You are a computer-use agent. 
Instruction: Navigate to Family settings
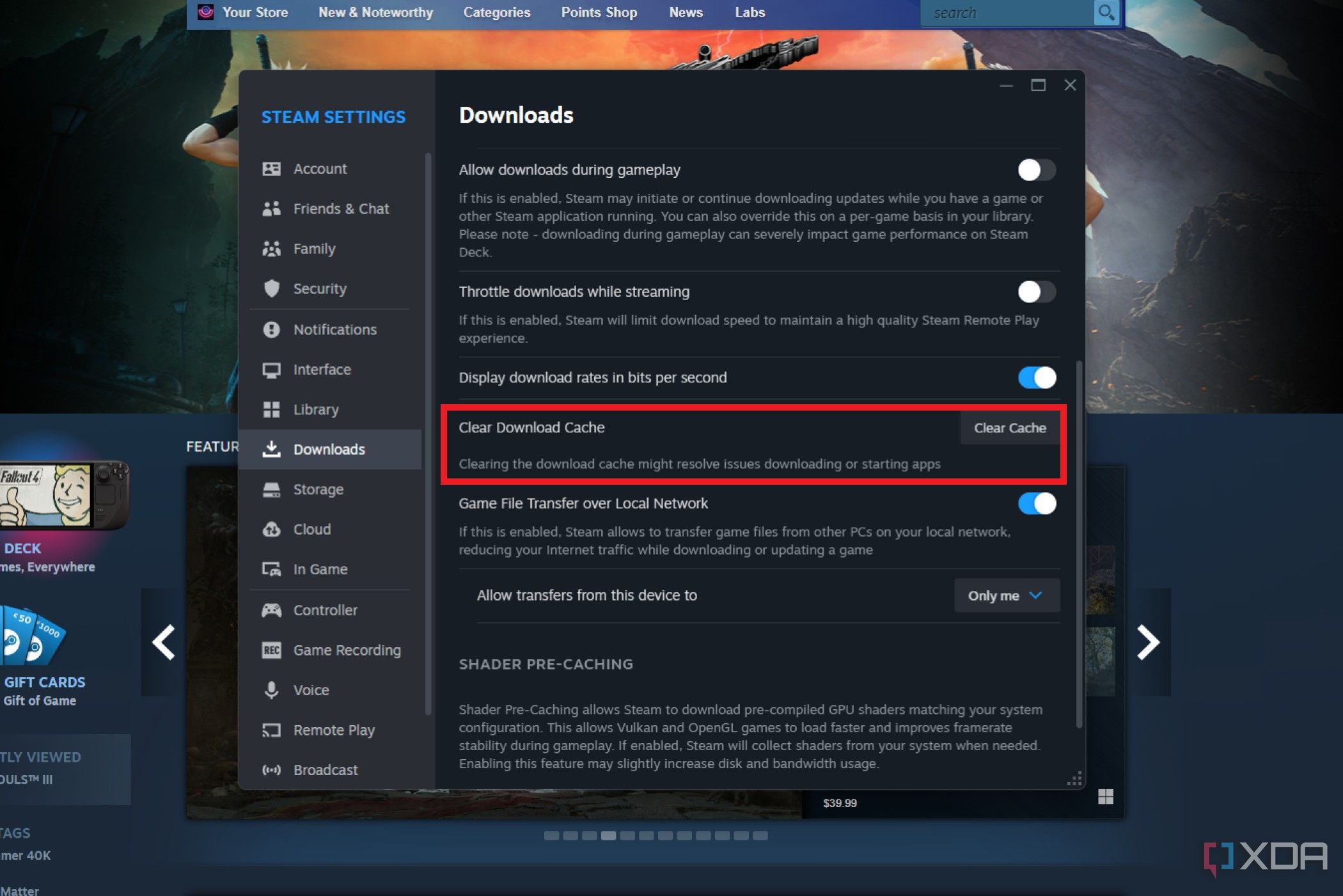pos(313,248)
